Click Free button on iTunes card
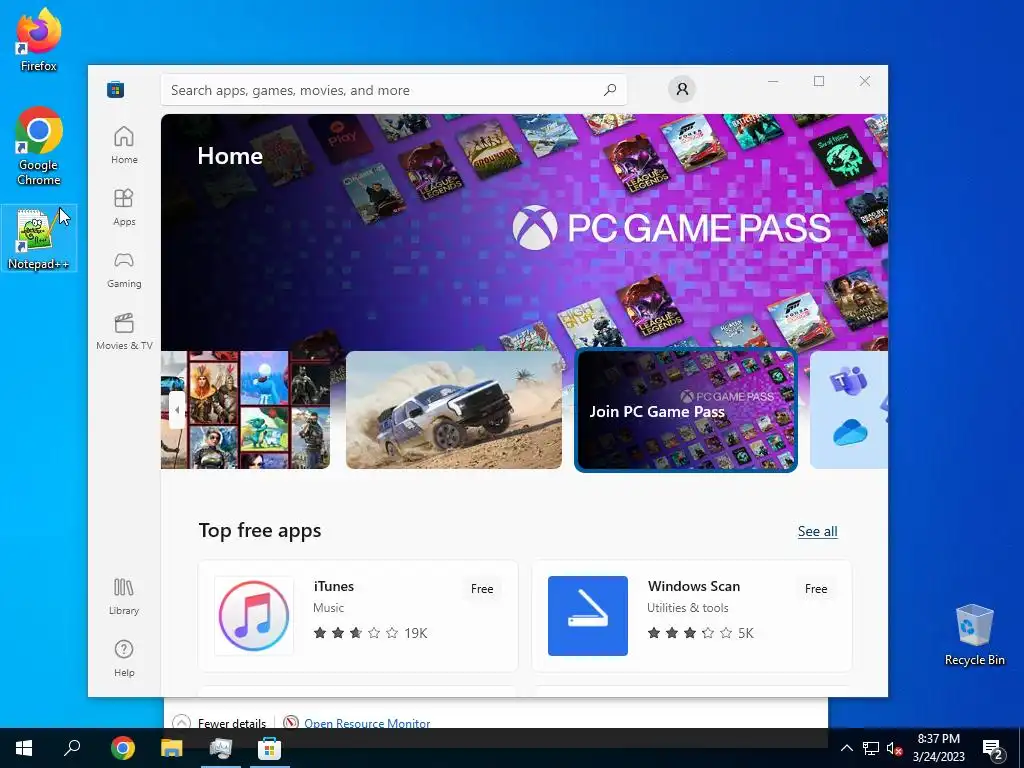 (x=482, y=588)
